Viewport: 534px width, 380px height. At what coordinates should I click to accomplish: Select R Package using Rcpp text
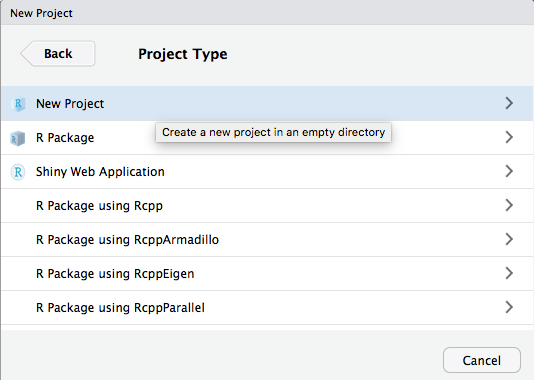pyautogui.click(x=99, y=206)
